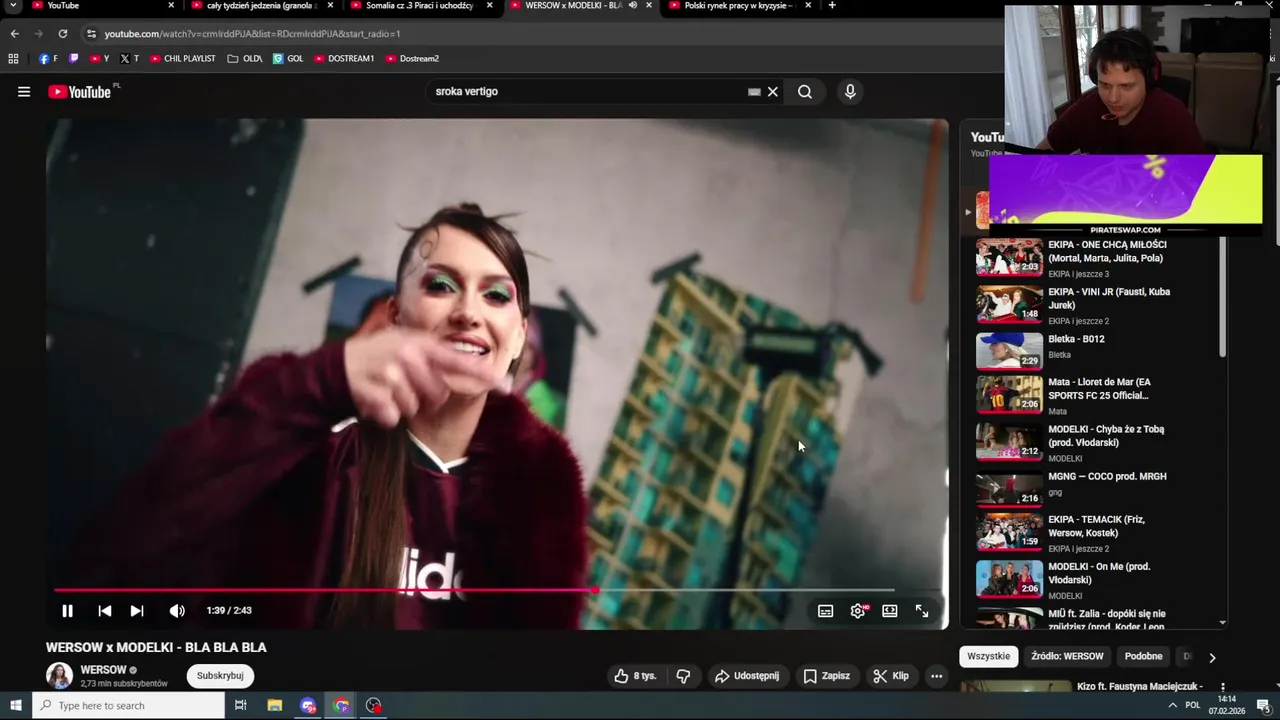Mute WERSOW x MODELKI tab audio icon
The width and height of the screenshot is (1280, 720).
click(632, 5)
